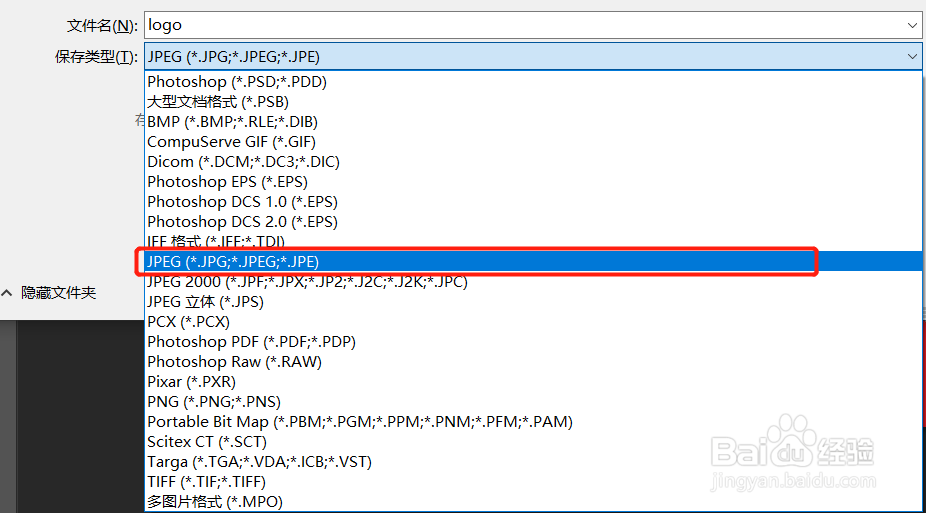This screenshot has width=926, height=513.
Task: Select Photoshop (*.PSD;*.PDD) format
Action: 533,81
